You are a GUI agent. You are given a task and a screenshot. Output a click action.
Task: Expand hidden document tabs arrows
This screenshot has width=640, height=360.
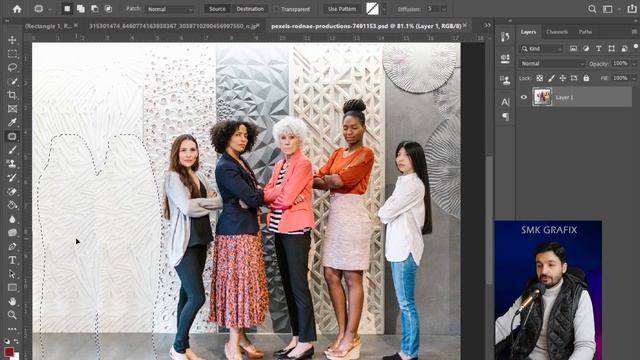(487, 25)
